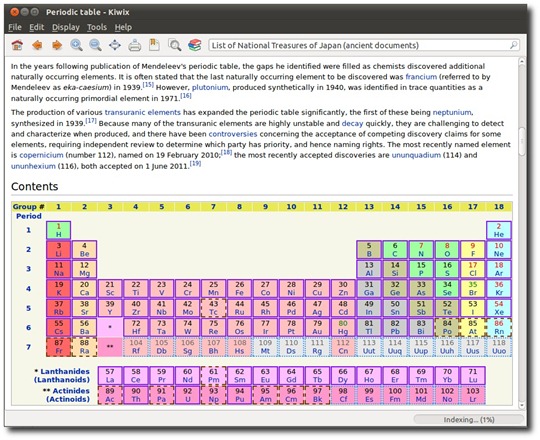Follow the copernicium link
Image resolution: width=540 pixels, height=440 pixels.
click(41, 155)
